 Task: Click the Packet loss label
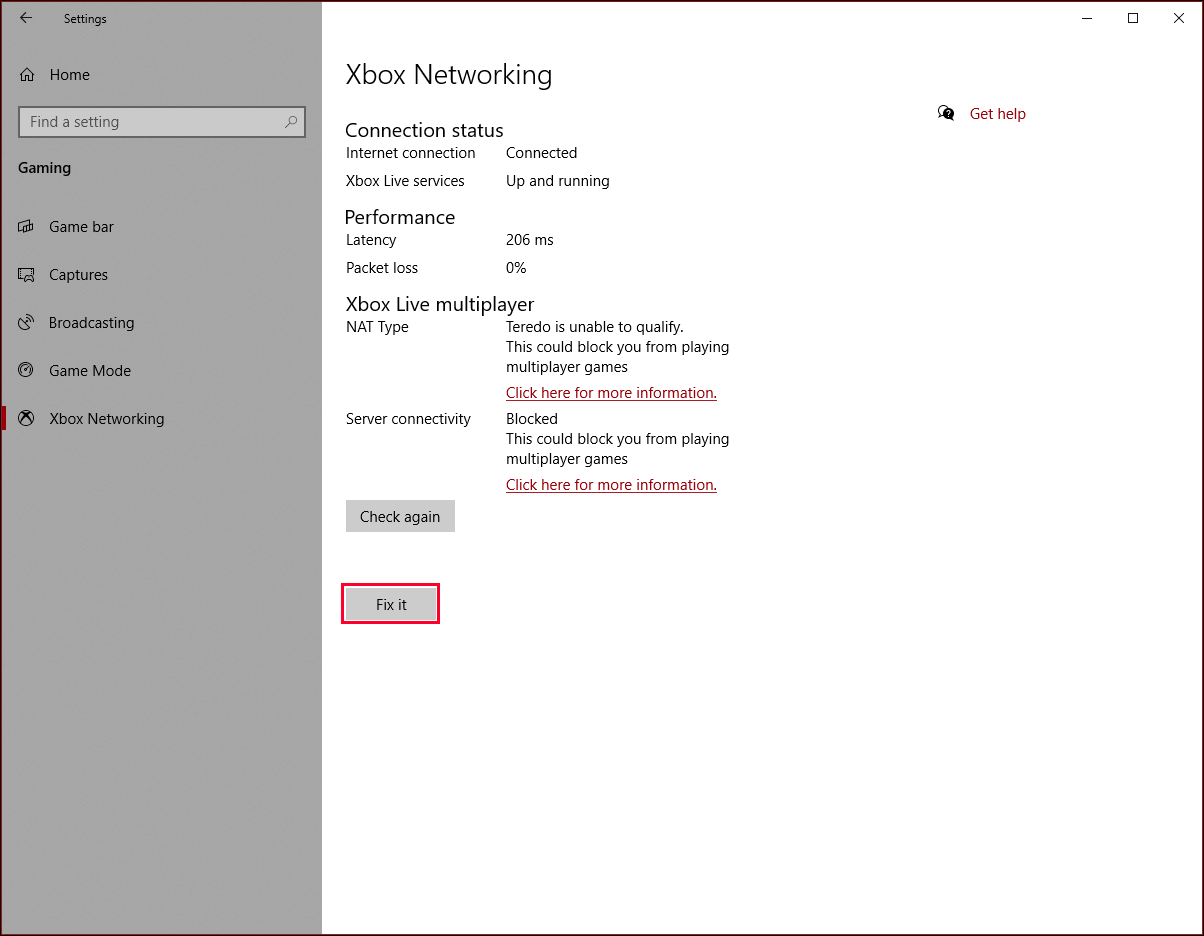point(382,268)
